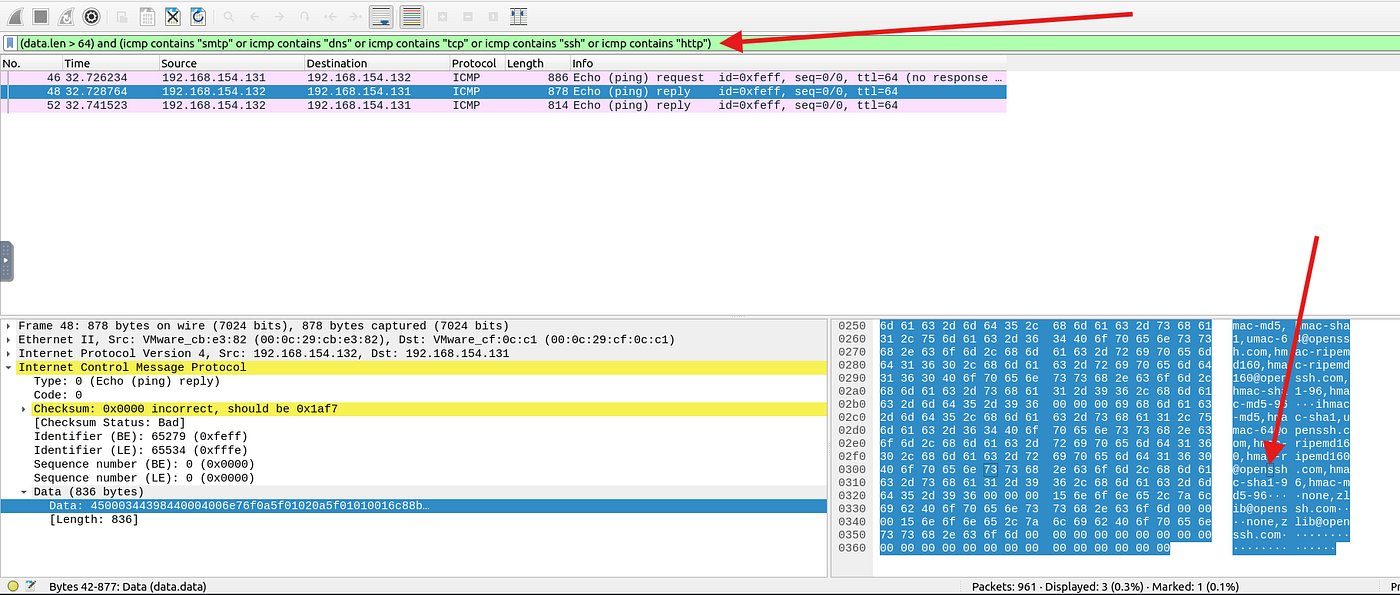The image size is (1400, 595).
Task: Click hex offset row 0300
Action: coord(851,469)
